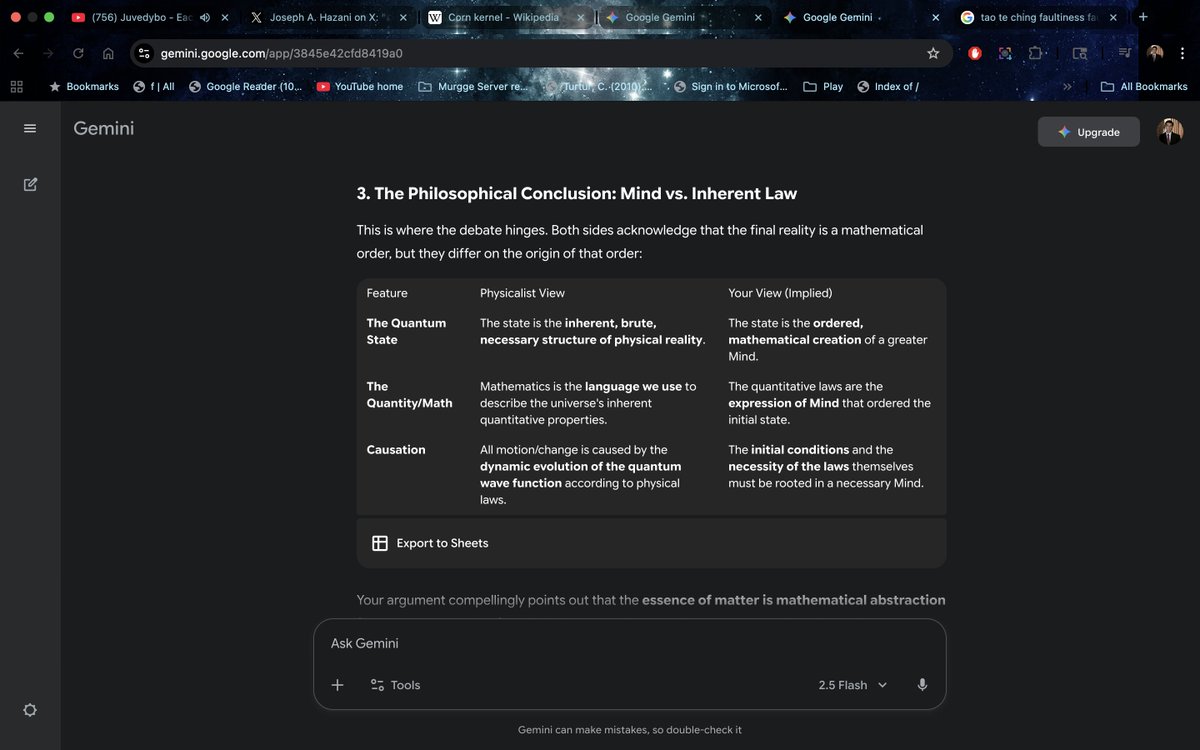1200x750 pixels.
Task: Open the All Bookmarks folder
Action: coord(1144,87)
